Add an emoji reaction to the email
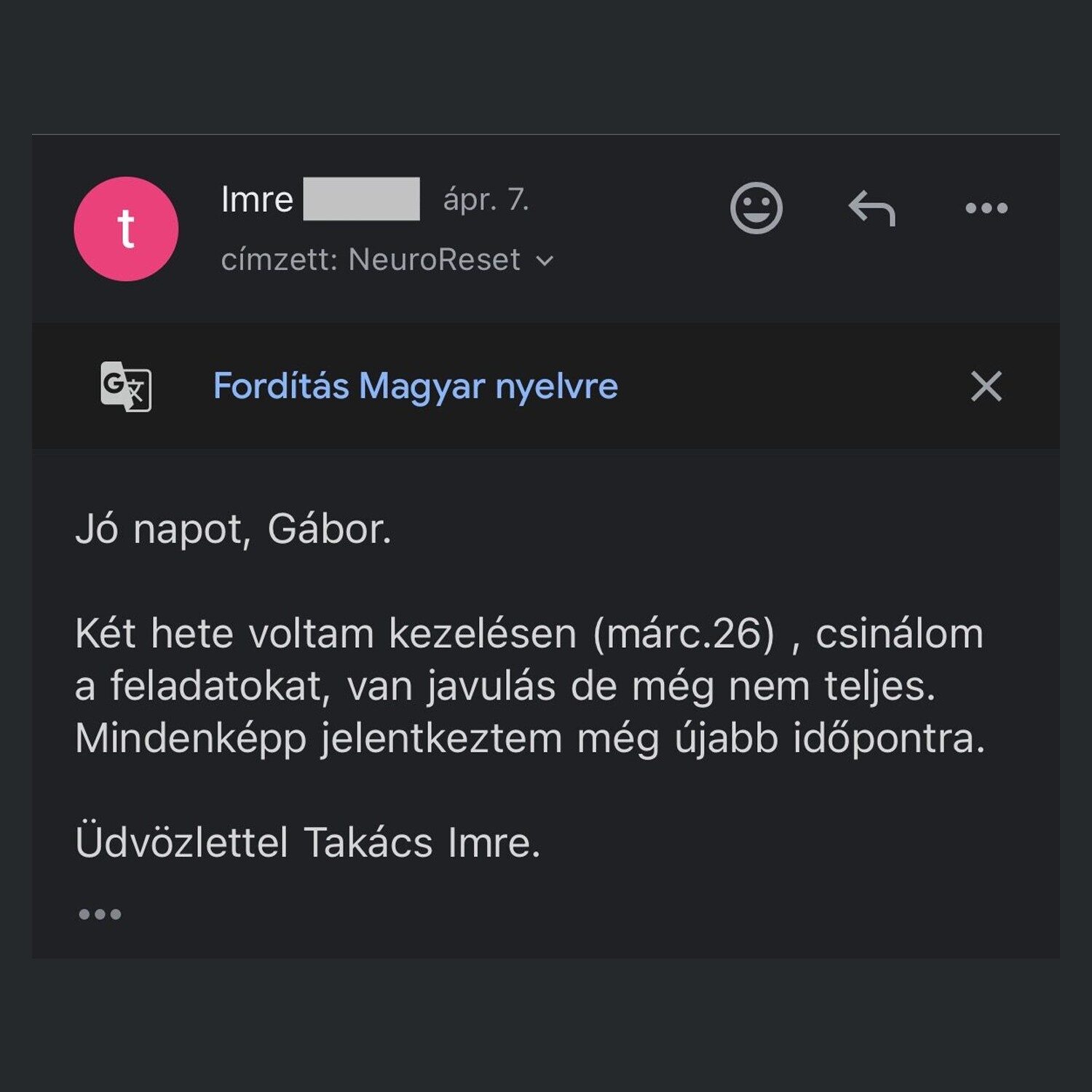 (x=756, y=208)
